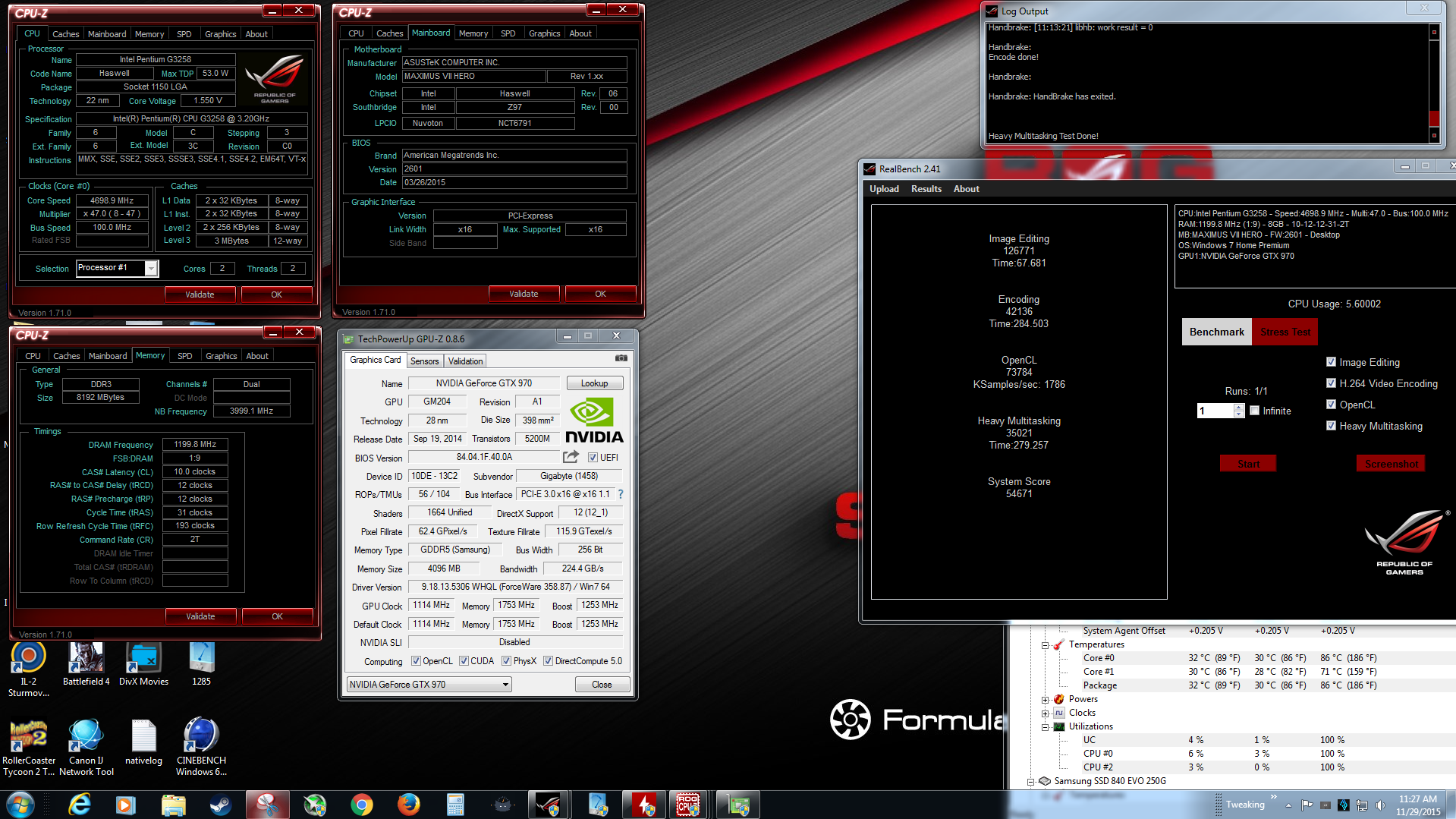
Task: Click Validate in the Memory CPU-Z window
Action: pos(200,616)
